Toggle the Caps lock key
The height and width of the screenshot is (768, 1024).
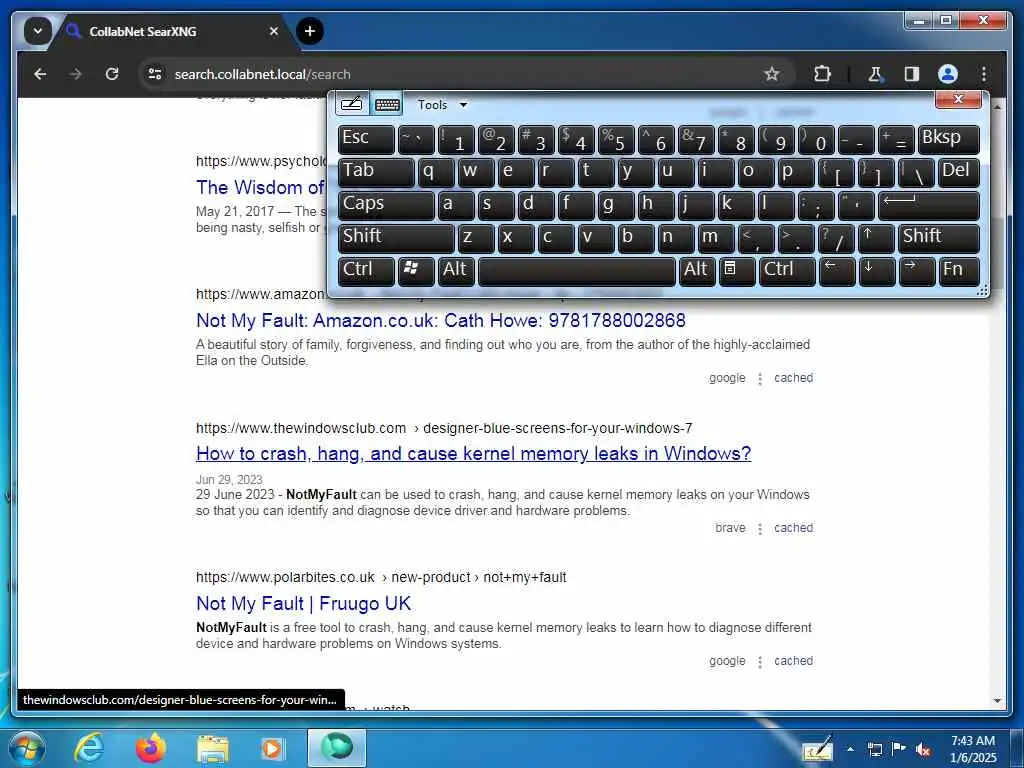click(x=386, y=205)
